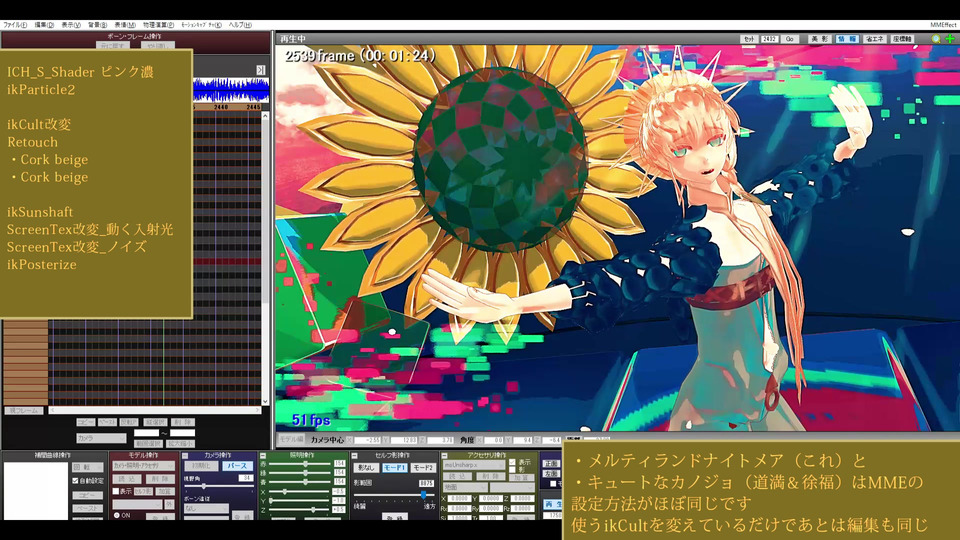Open the ボーン追従 なし dropdown
Image resolution: width=960 pixels, height=540 pixels.
tap(206, 508)
